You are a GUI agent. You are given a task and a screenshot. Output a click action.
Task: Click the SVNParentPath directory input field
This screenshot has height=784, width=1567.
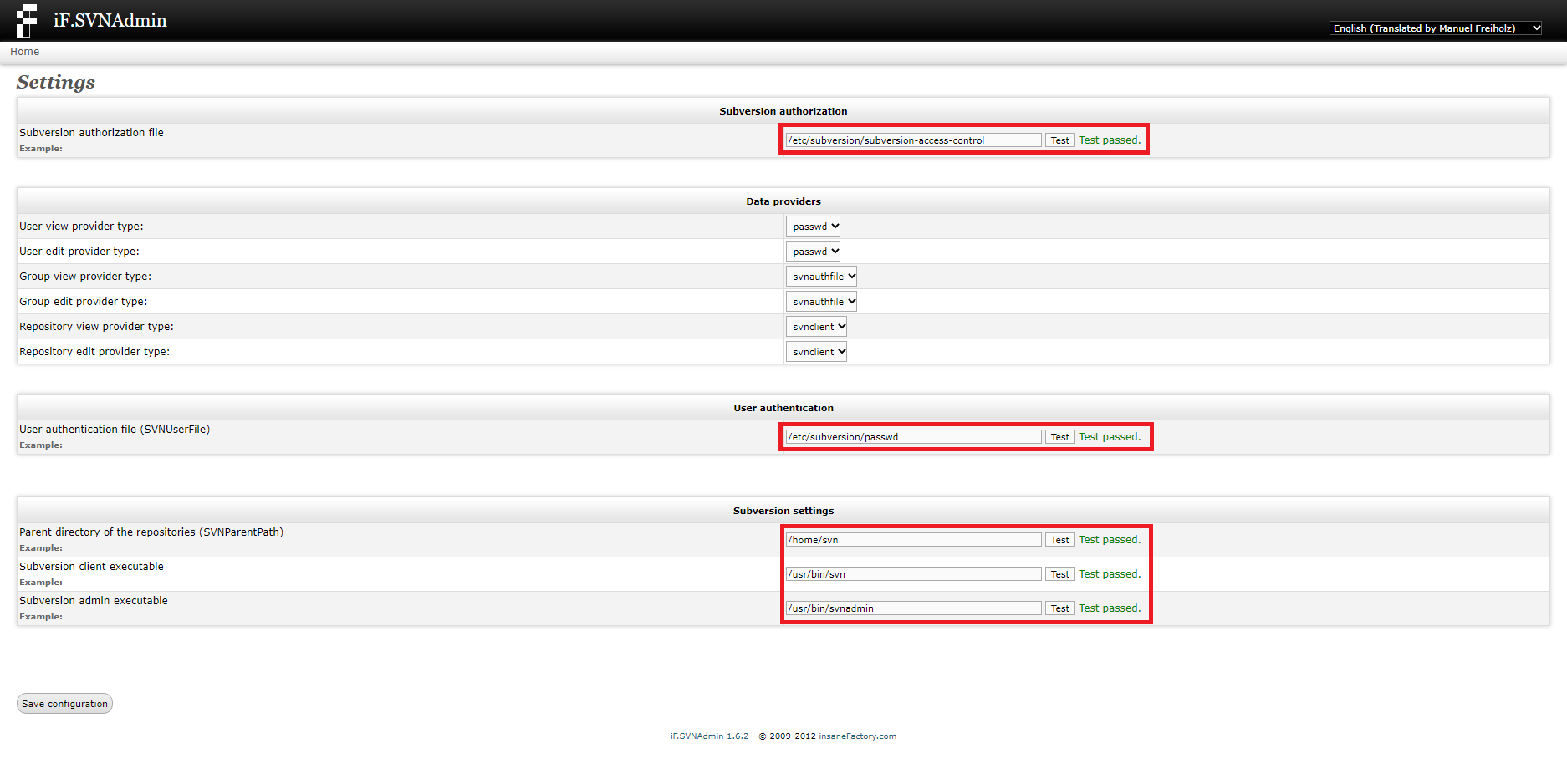pyautogui.click(x=913, y=540)
